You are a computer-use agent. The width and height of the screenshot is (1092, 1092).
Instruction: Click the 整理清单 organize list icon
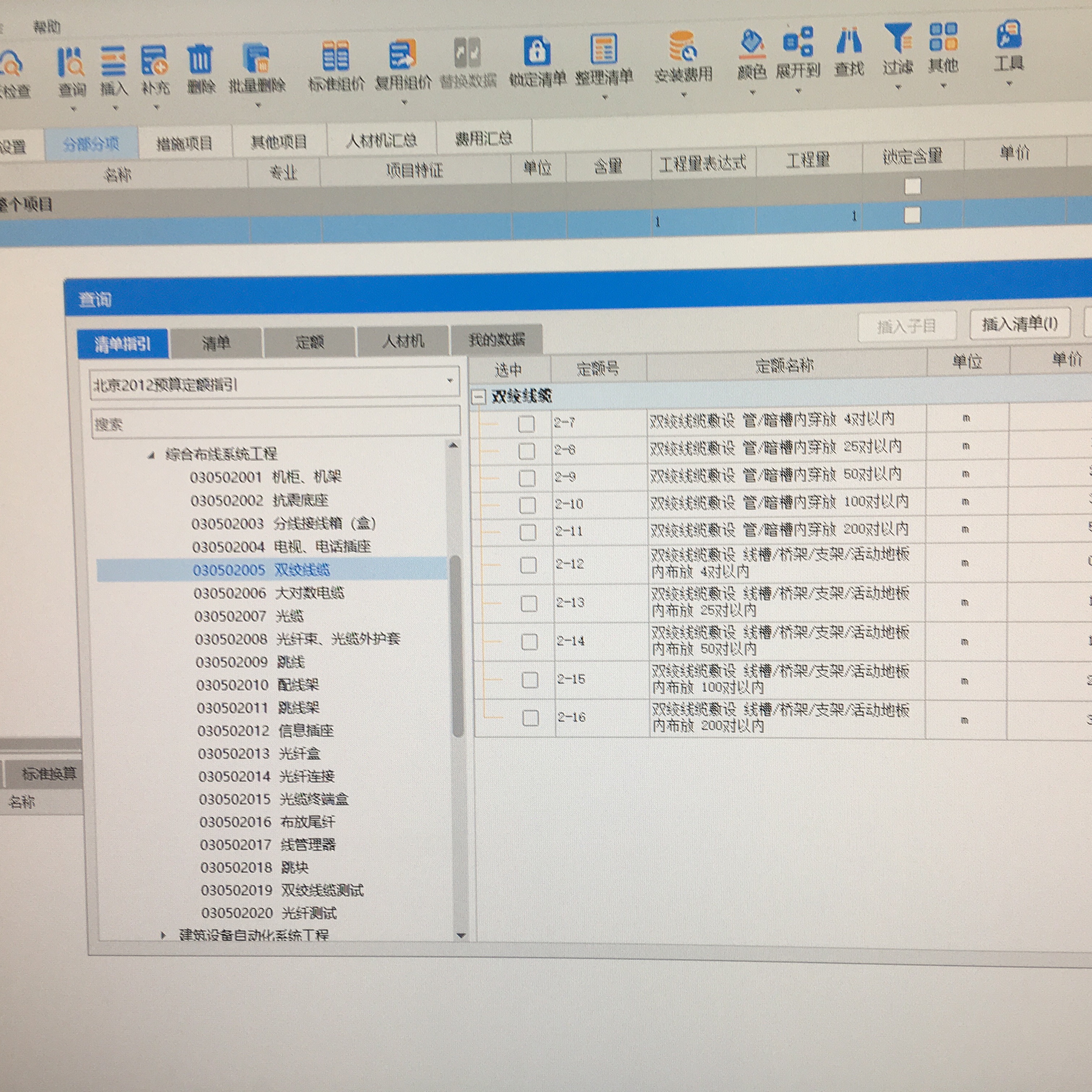(x=604, y=49)
